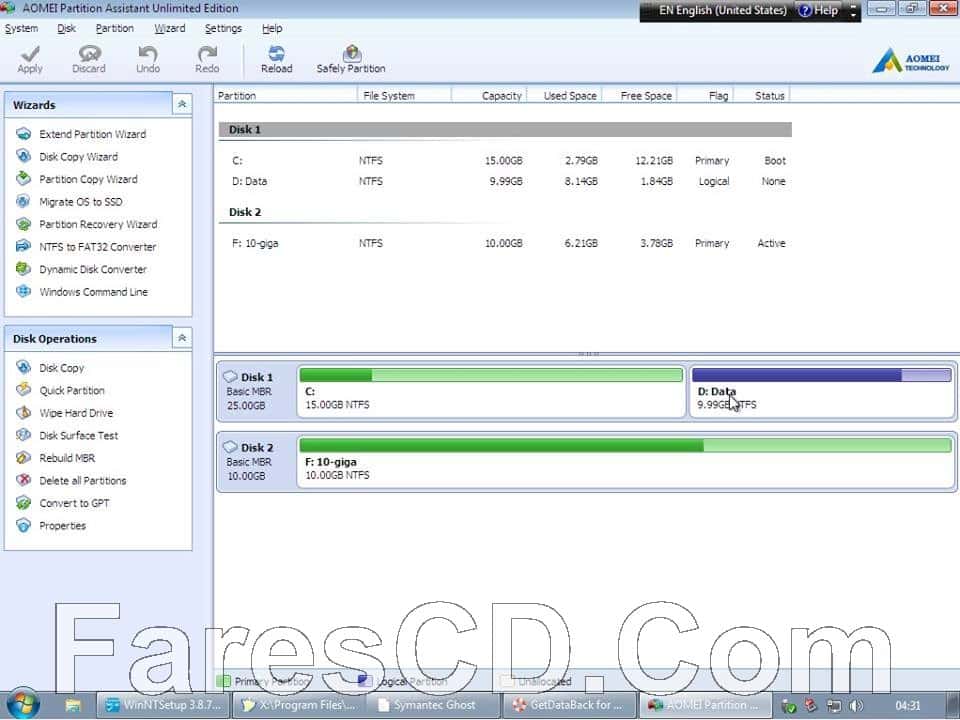Viewport: 960px width, 720px height.
Task: Click the volume speaker tray icon
Action: tap(857, 706)
